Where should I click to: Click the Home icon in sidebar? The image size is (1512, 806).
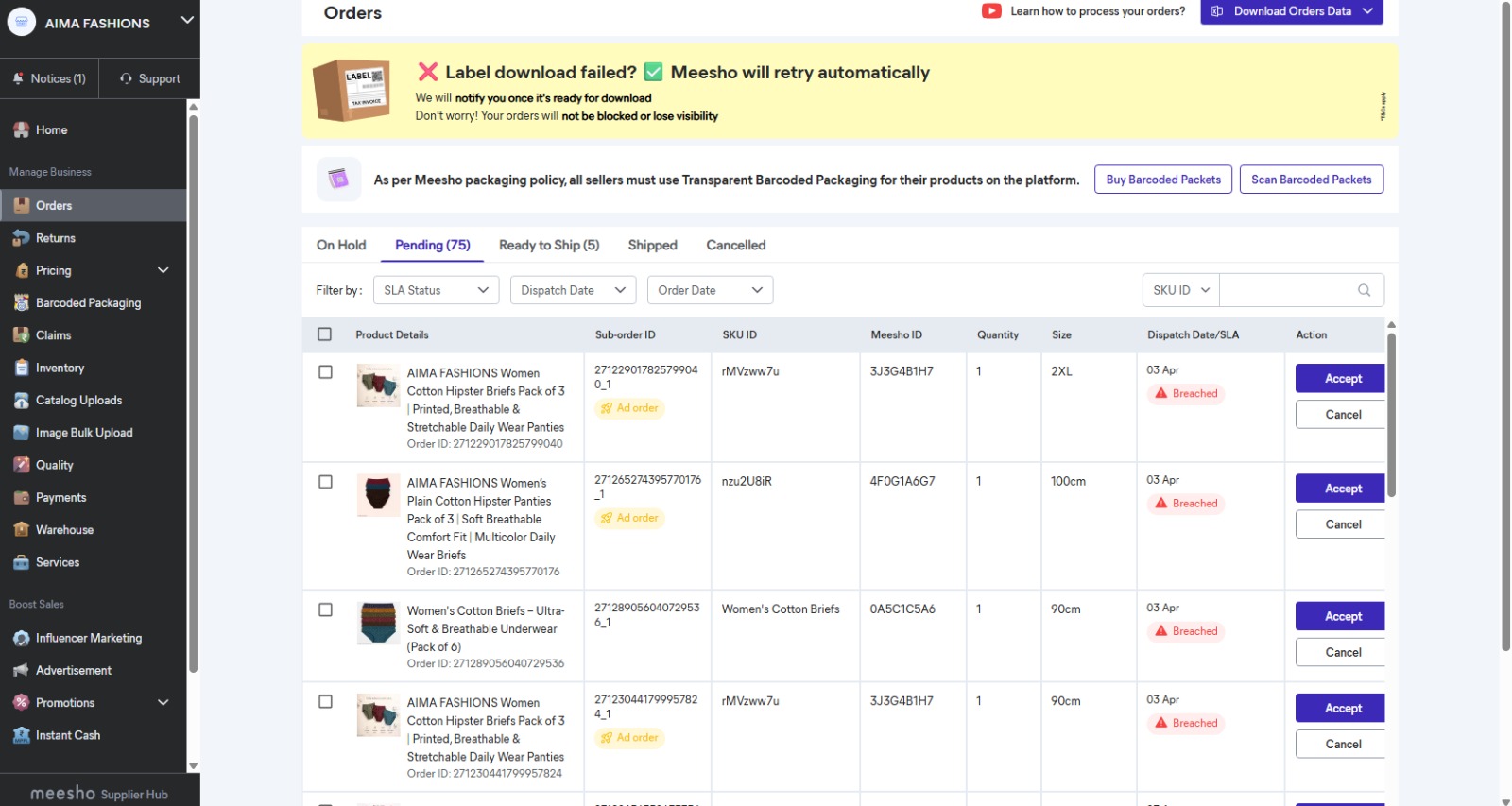[21, 130]
